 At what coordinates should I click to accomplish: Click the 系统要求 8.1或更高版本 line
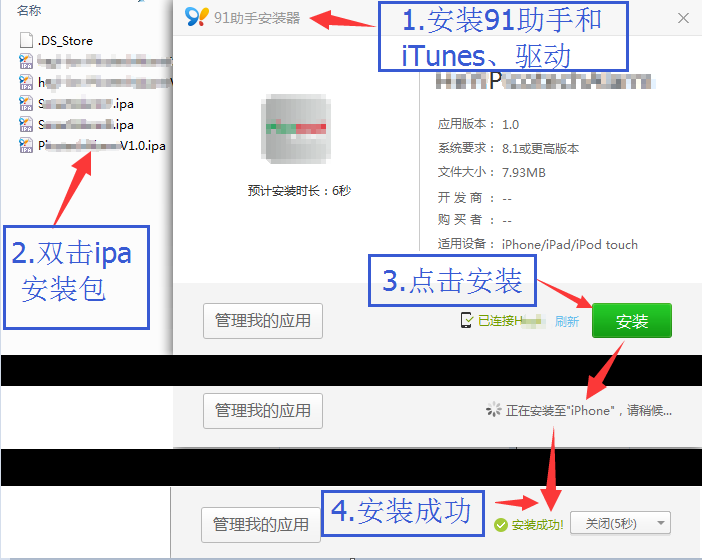(508, 148)
